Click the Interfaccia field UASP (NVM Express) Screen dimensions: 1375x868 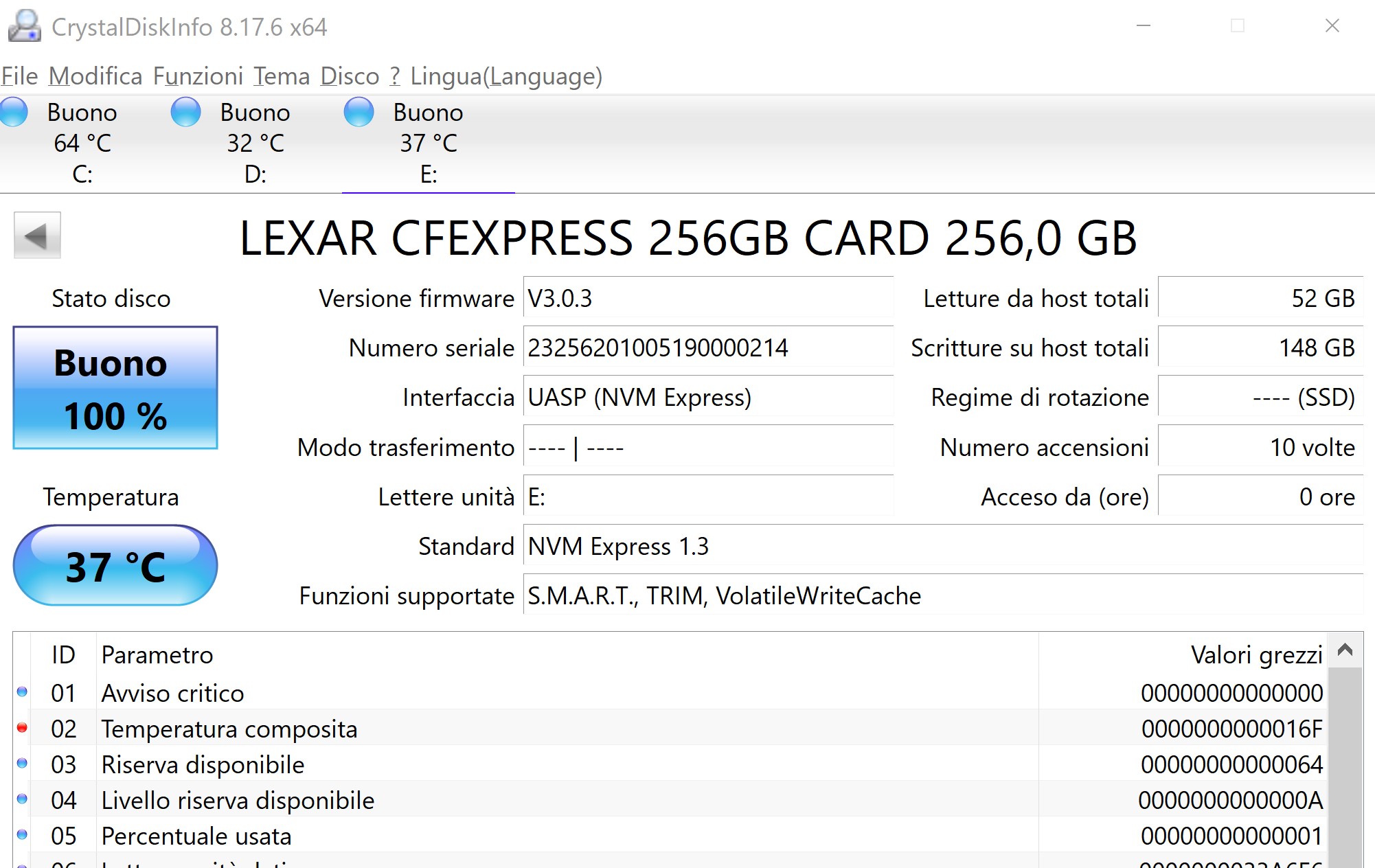[708, 397]
